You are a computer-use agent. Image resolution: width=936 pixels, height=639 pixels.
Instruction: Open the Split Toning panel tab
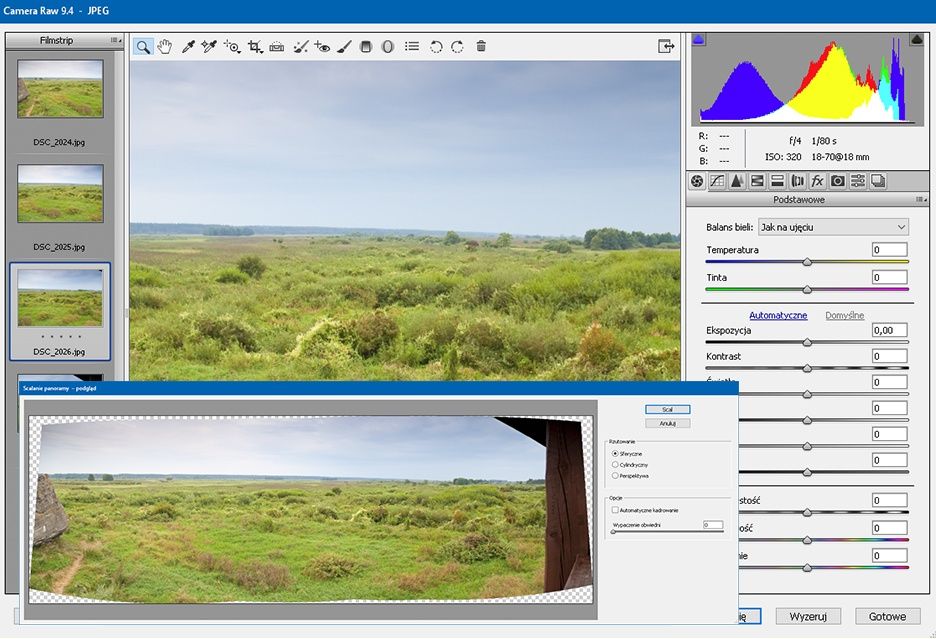(x=777, y=181)
